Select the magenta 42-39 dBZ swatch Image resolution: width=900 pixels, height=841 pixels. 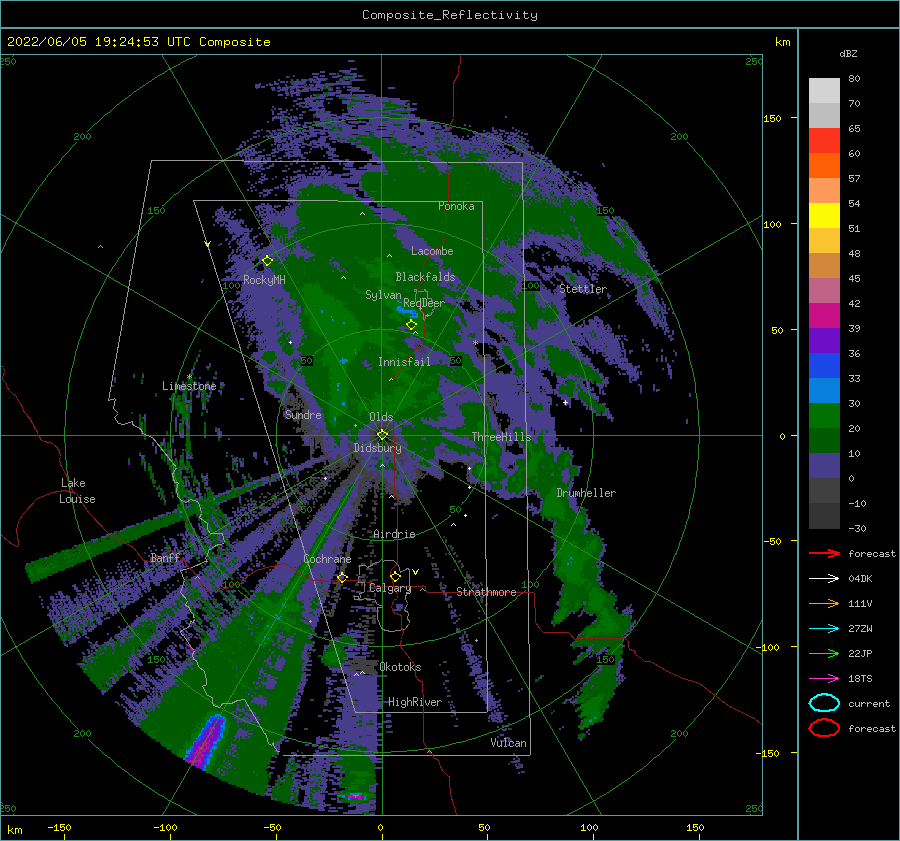tap(824, 316)
